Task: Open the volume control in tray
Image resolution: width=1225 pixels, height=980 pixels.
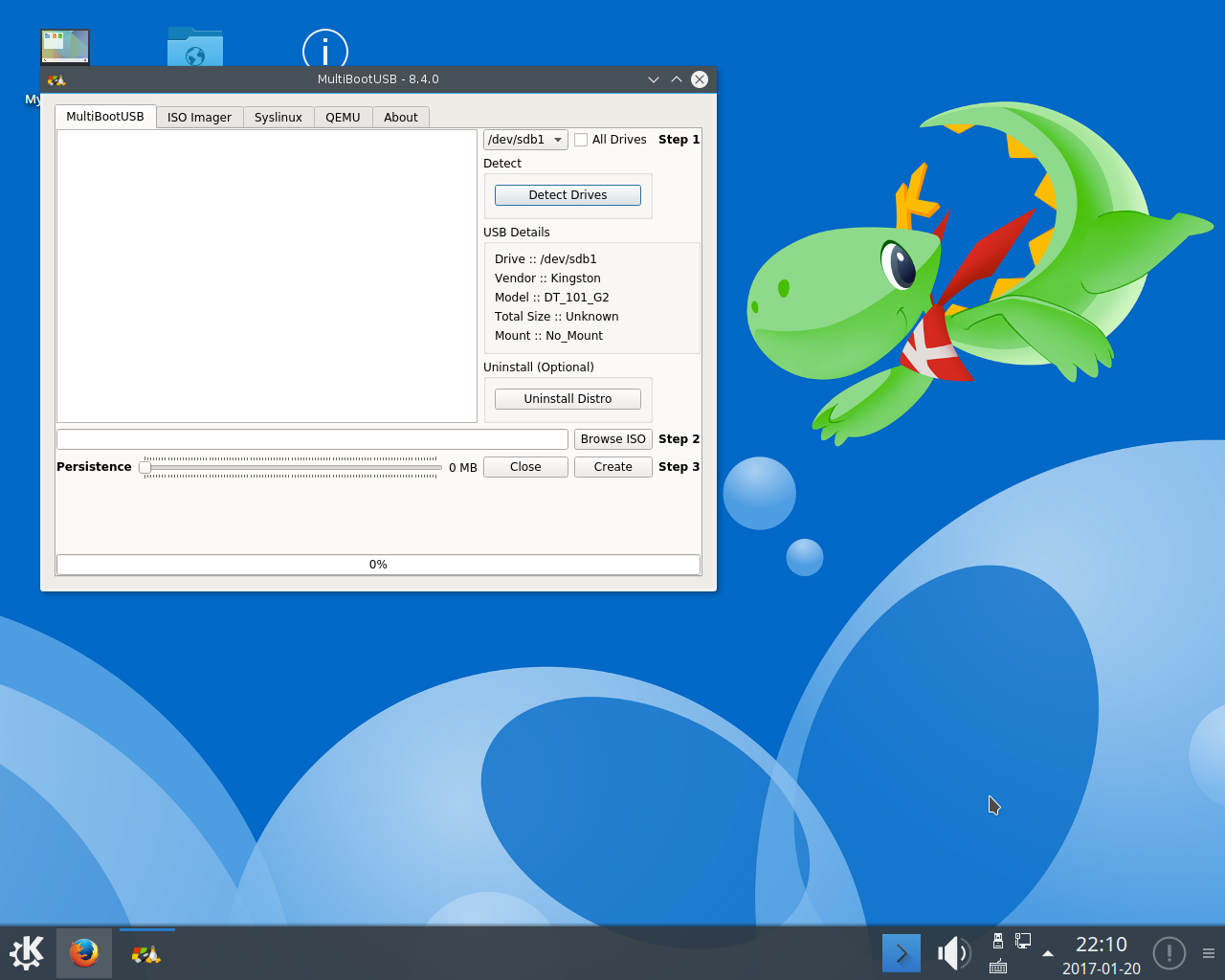Action: (952, 953)
